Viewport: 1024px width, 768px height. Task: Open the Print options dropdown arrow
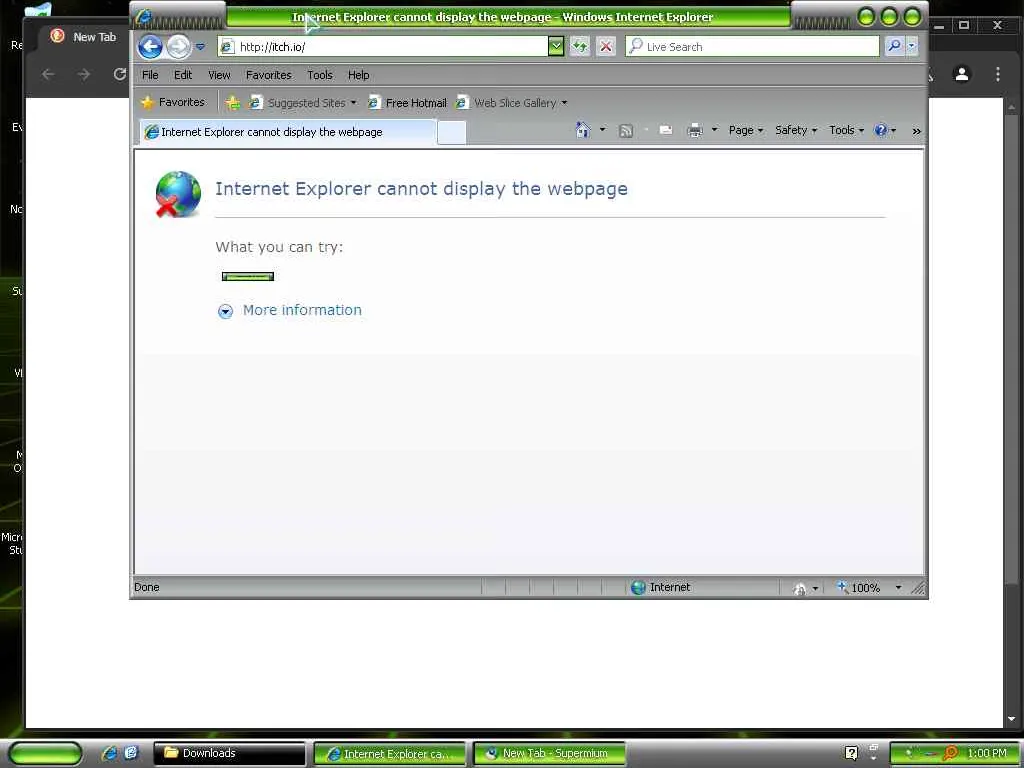[x=714, y=130]
